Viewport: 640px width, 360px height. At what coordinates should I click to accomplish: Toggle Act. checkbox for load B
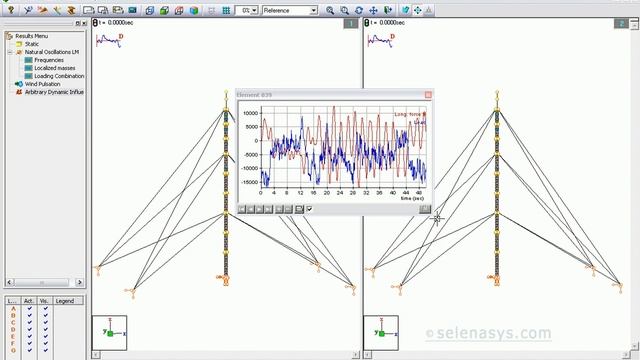click(x=29, y=316)
